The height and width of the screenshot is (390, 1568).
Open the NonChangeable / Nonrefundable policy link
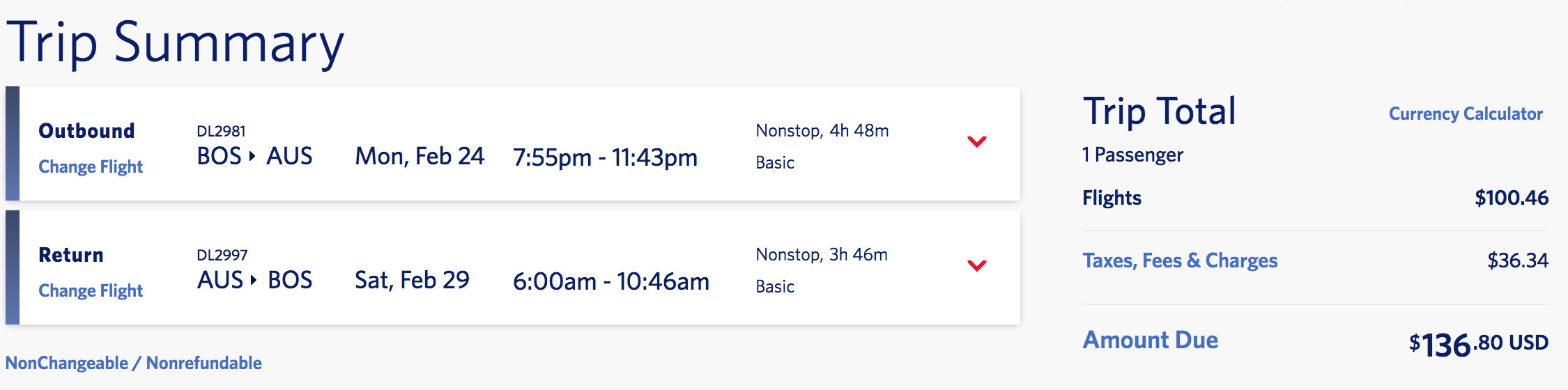[x=134, y=364]
